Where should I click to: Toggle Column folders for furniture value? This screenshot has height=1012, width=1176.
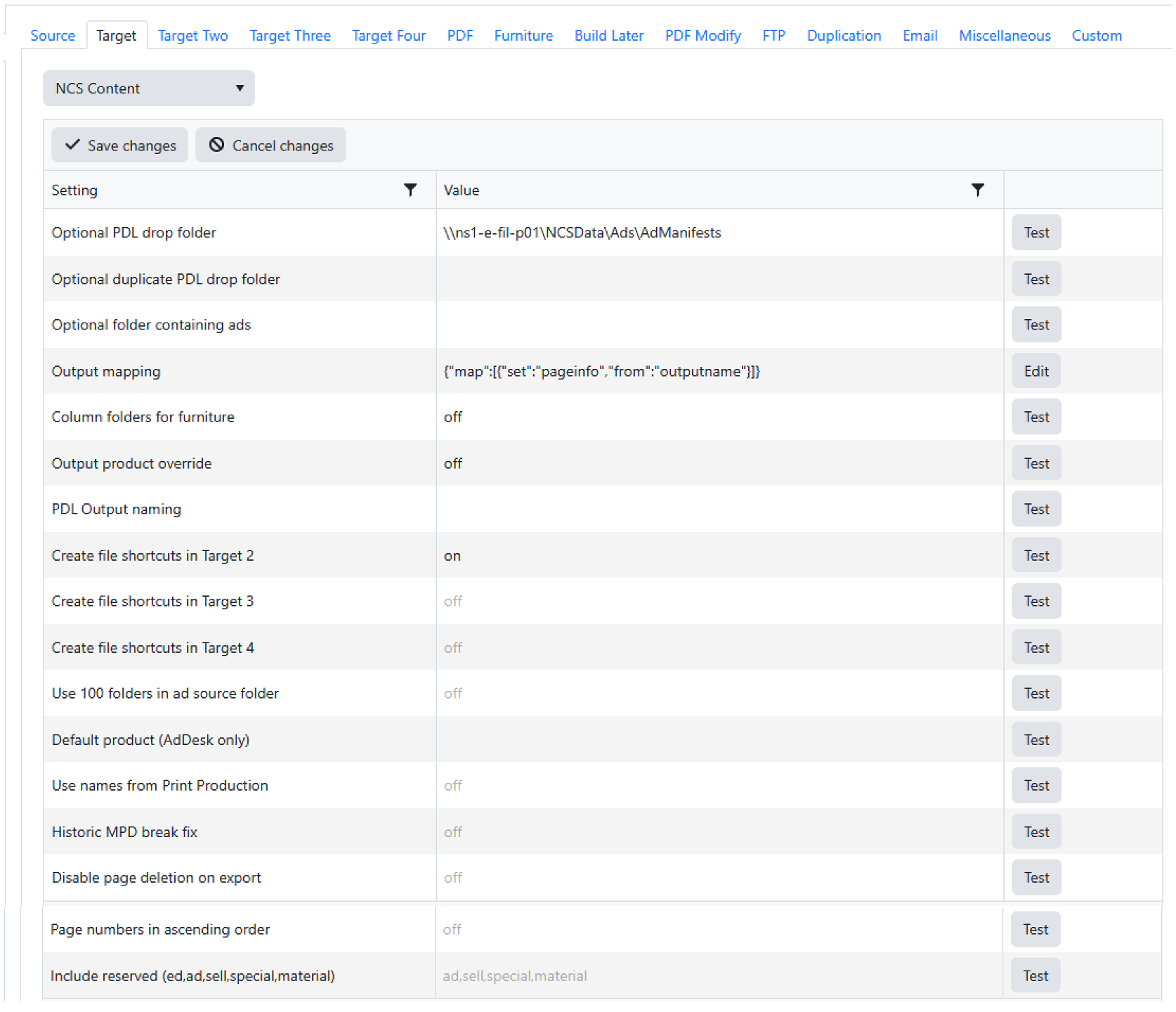tap(453, 417)
